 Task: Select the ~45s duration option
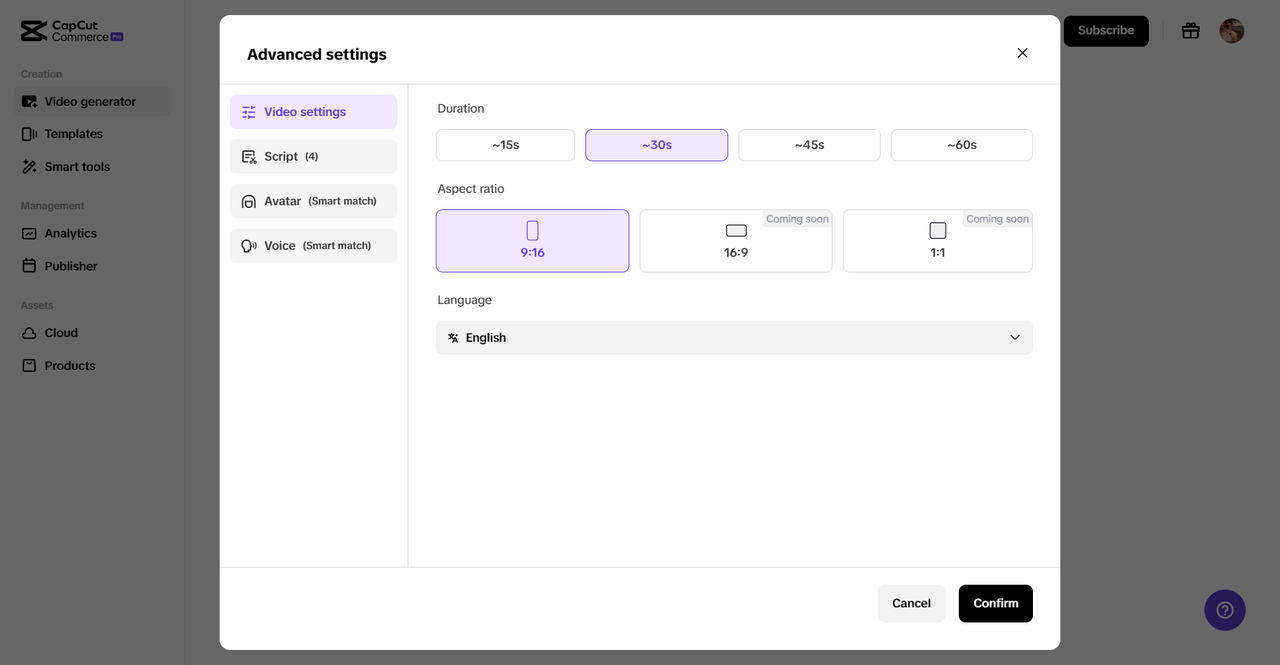click(x=809, y=145)
